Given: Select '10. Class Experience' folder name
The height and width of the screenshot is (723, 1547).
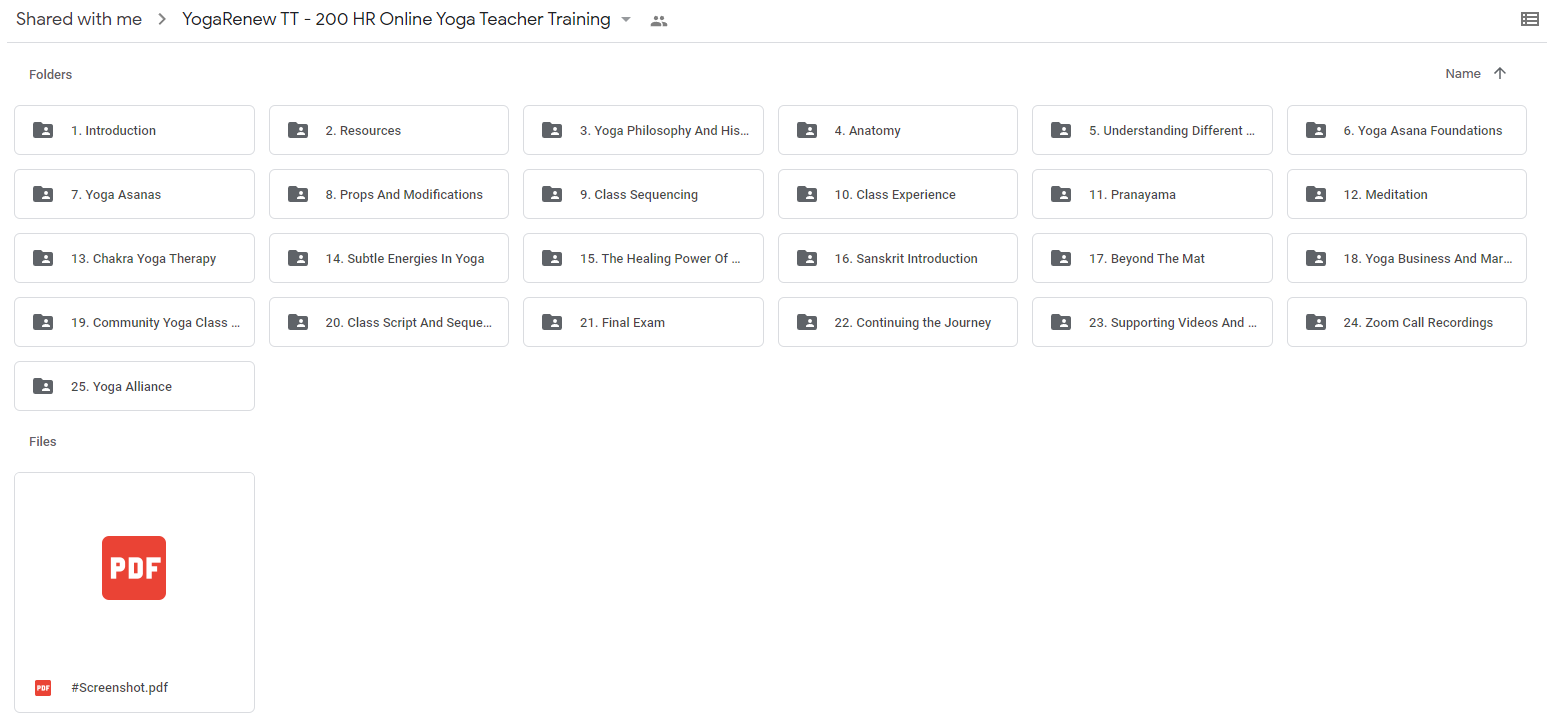Looking at the screenshot, I should click(895, 195).
